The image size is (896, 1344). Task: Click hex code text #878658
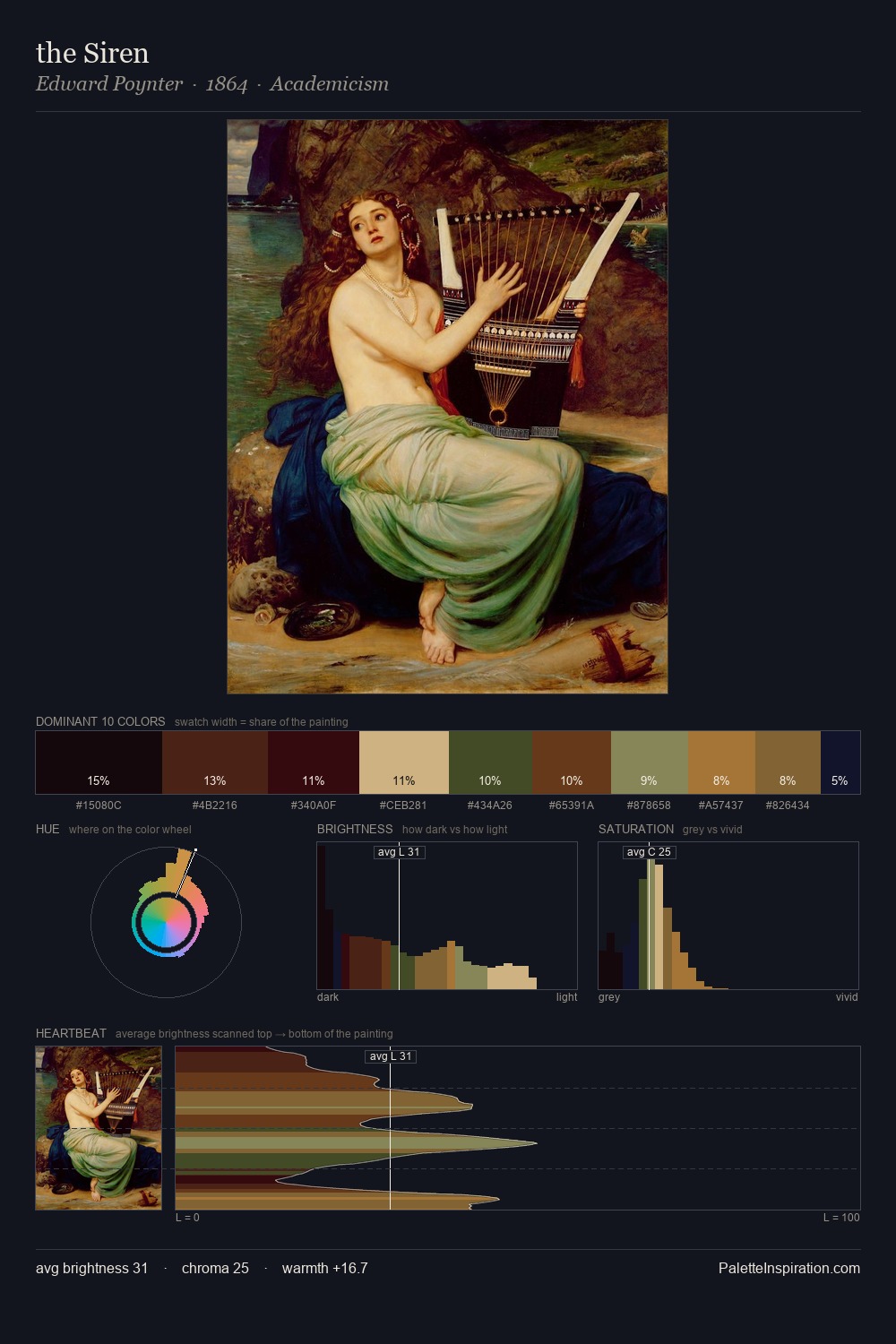649,806
